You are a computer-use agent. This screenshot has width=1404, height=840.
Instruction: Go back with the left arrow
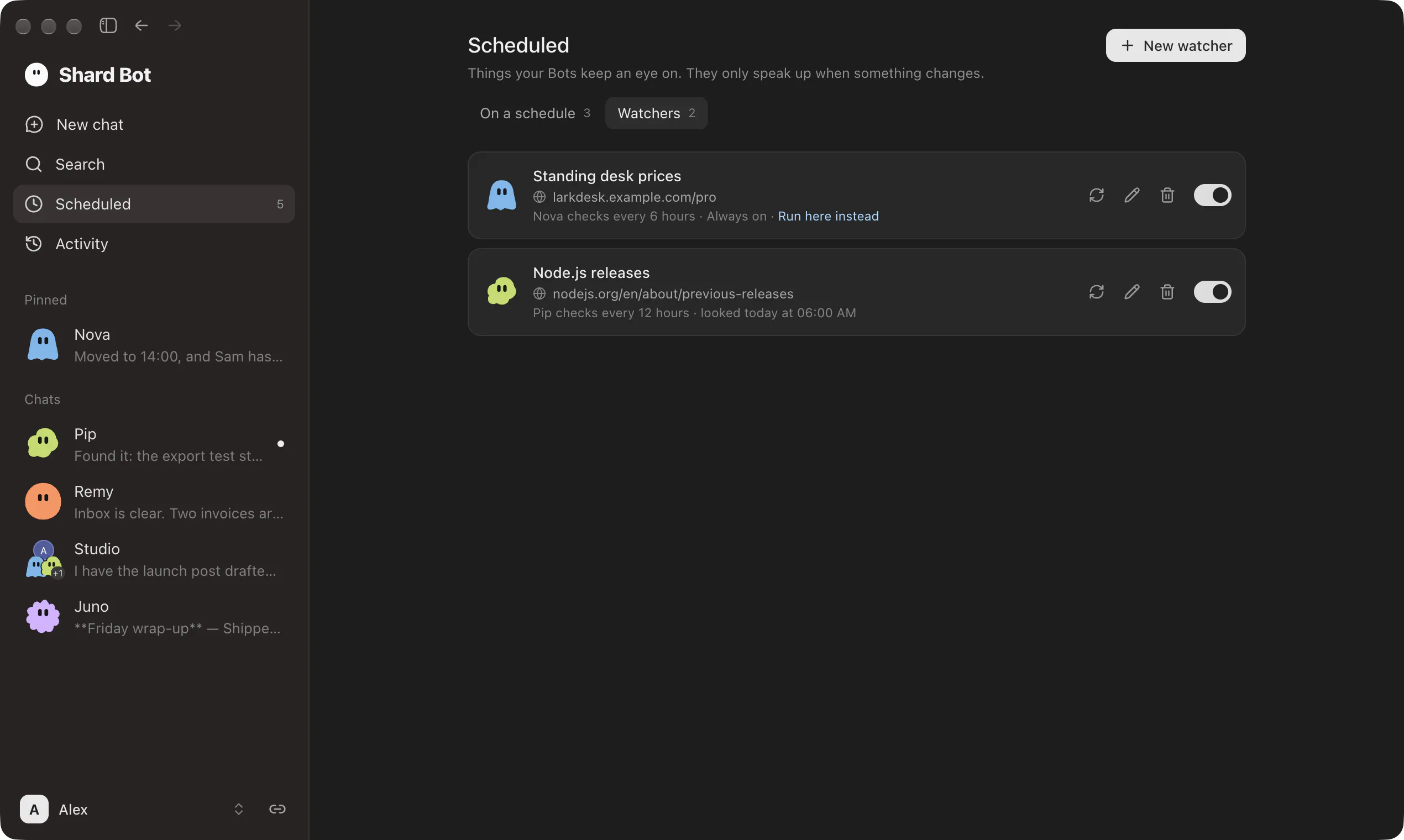tap(142, 25)
